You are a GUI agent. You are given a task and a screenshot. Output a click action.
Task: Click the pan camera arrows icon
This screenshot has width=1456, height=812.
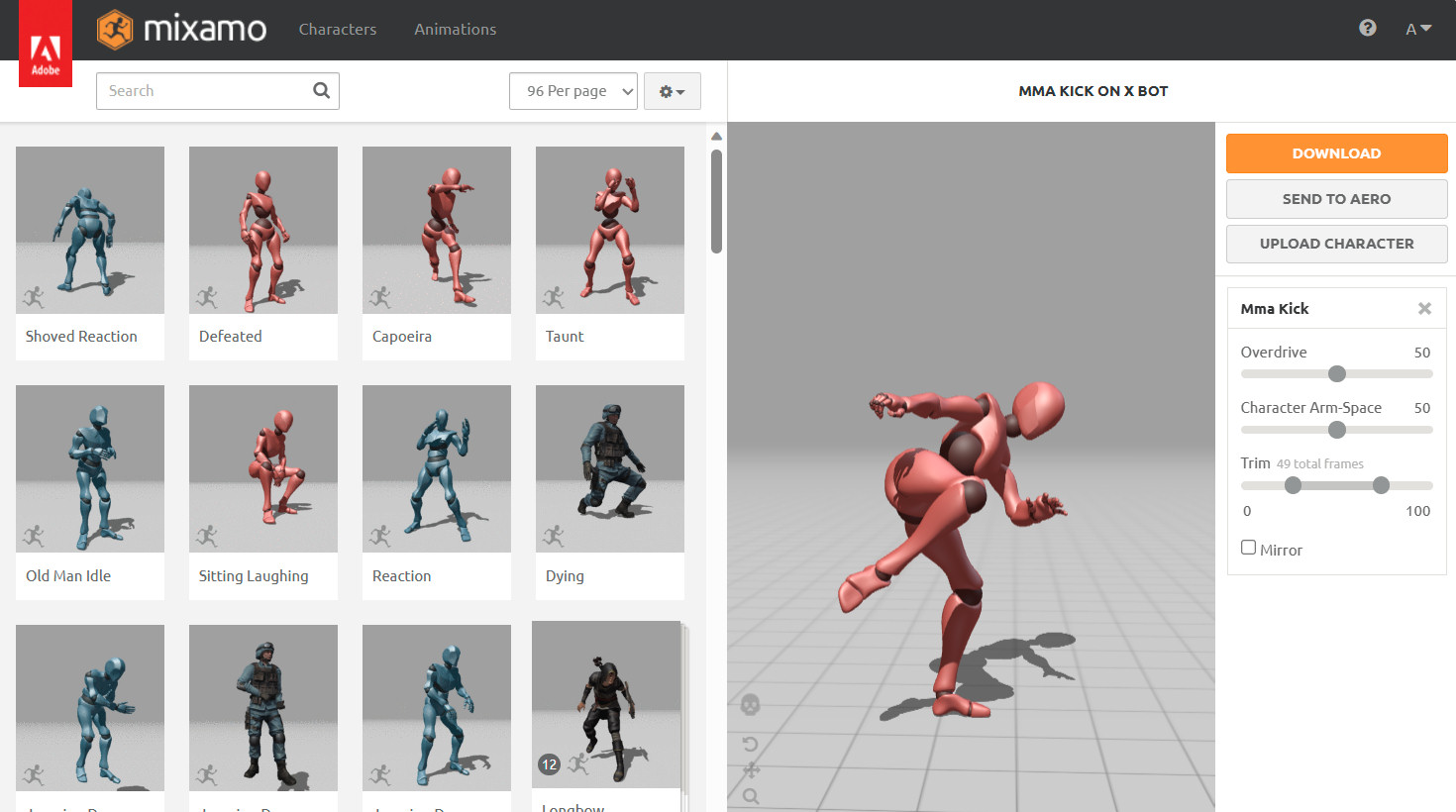pyautogui.click(x=751, y=770)
